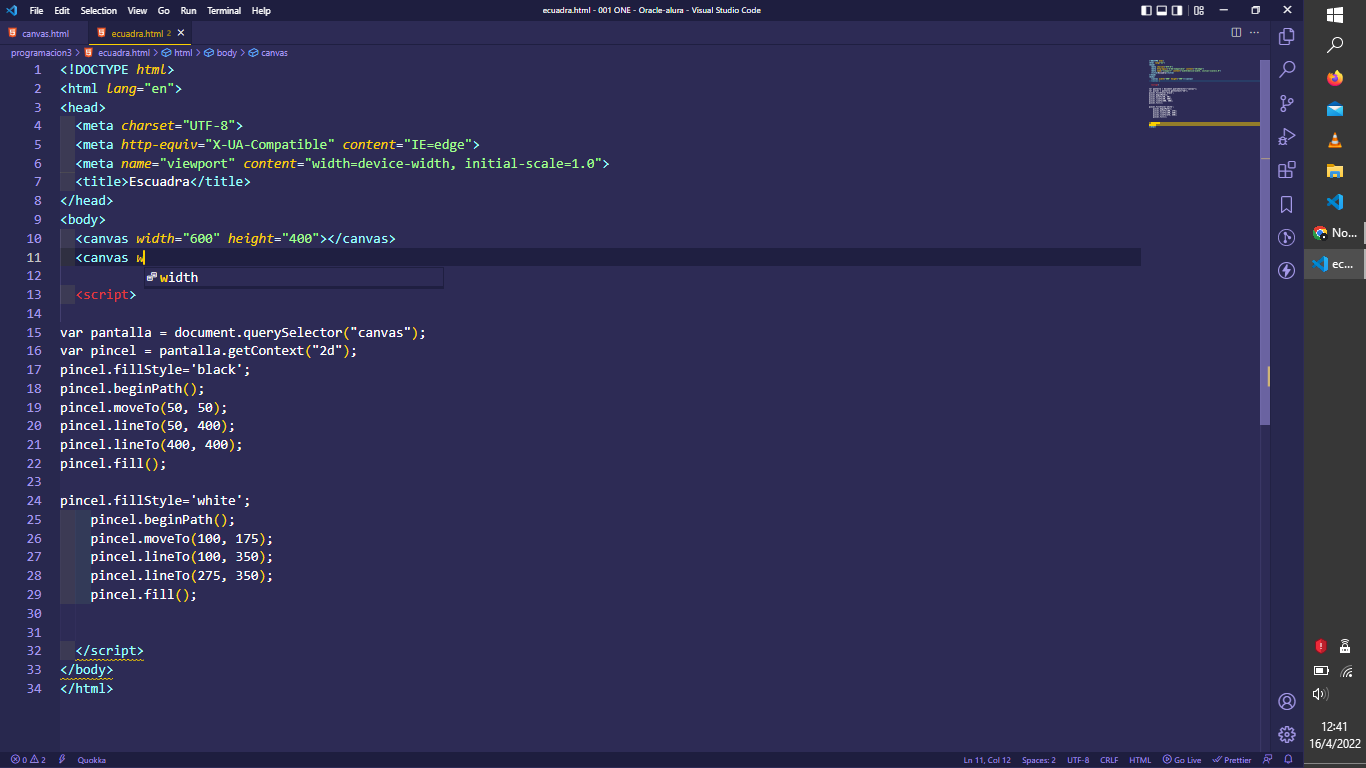Change indentation via Spaces: 2
This screenshot has height=768, width=1366.
point(1038,760)
